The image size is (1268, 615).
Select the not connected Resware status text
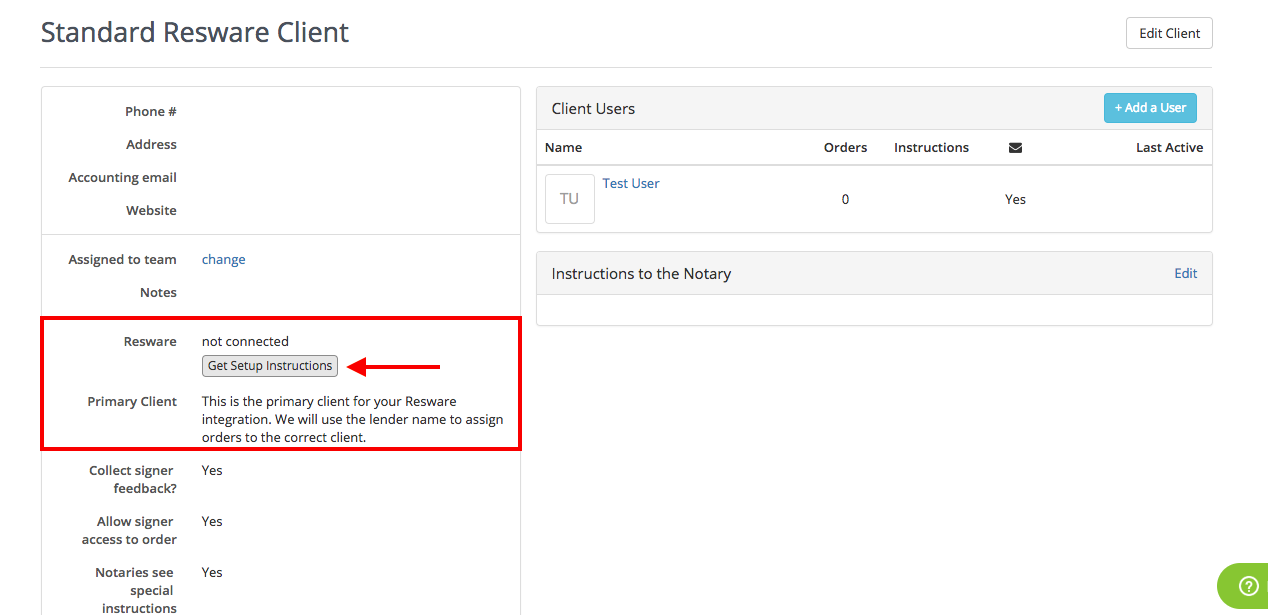click(245, 341)
